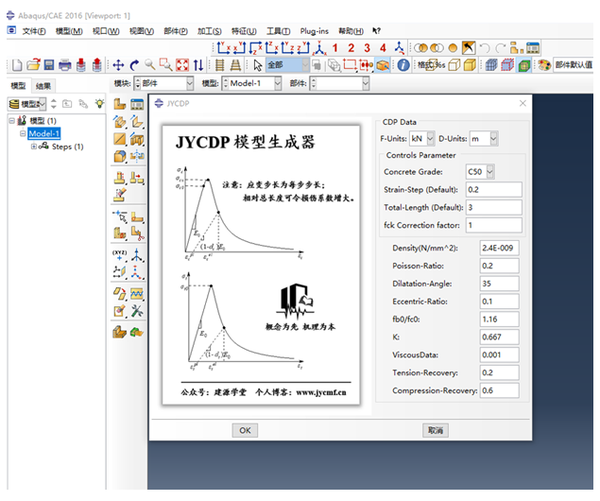Image resolution: width=600 pixels, height=501 pixels.
Task: Switch to the 结果 tab
Action: point(44,86)
